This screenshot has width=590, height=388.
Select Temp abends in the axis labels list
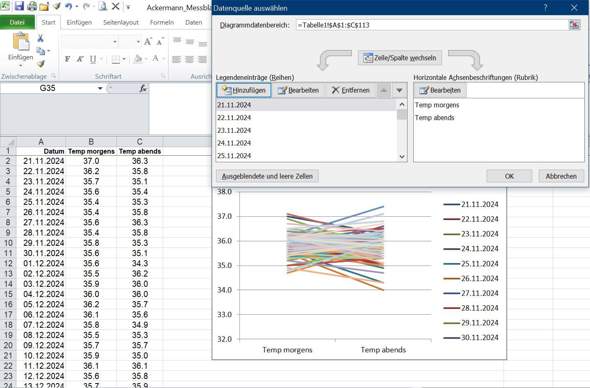coord(435,118)
